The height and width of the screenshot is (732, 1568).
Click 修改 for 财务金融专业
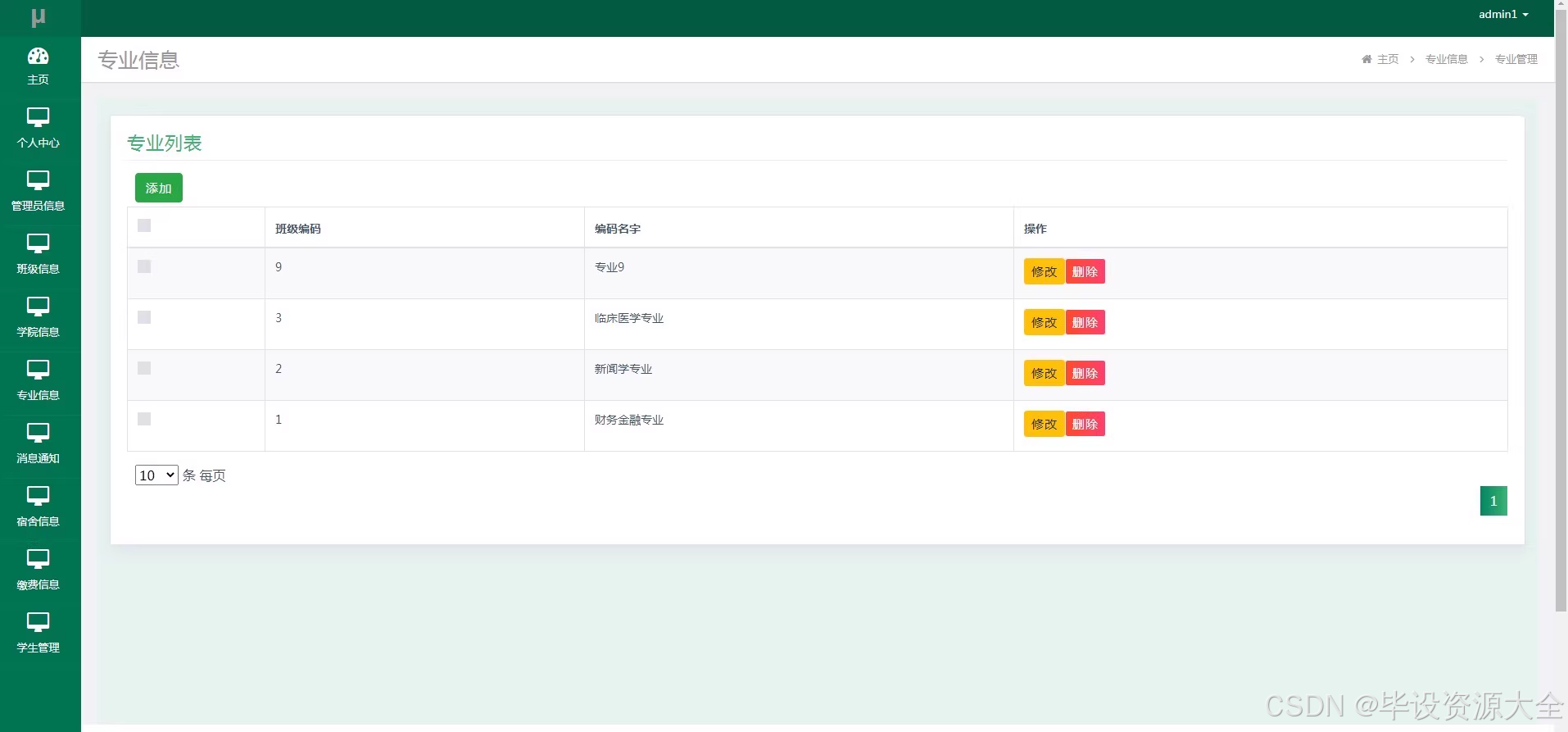[1044, 424]
